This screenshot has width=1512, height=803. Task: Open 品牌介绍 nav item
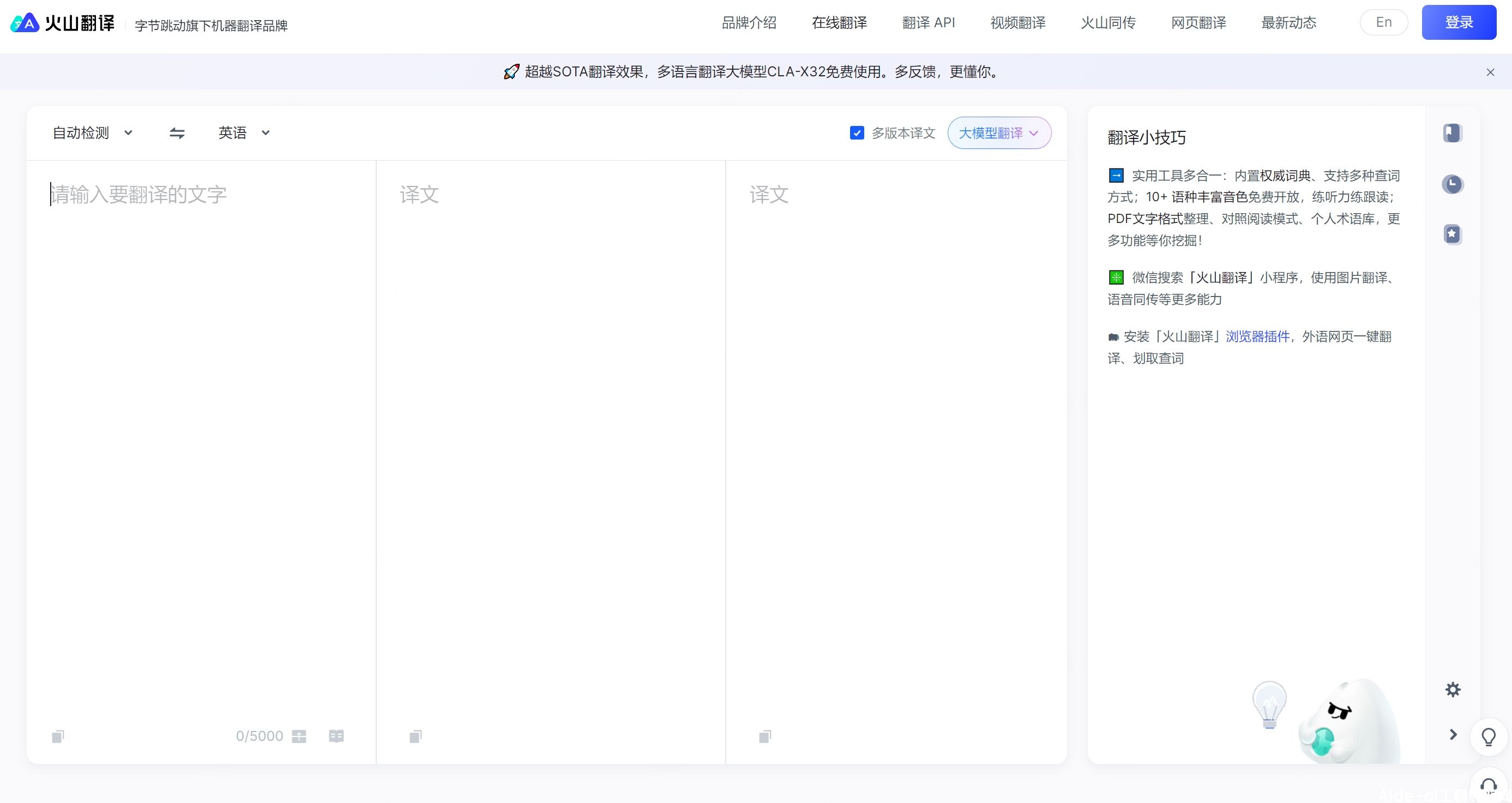tap(749, 23)
